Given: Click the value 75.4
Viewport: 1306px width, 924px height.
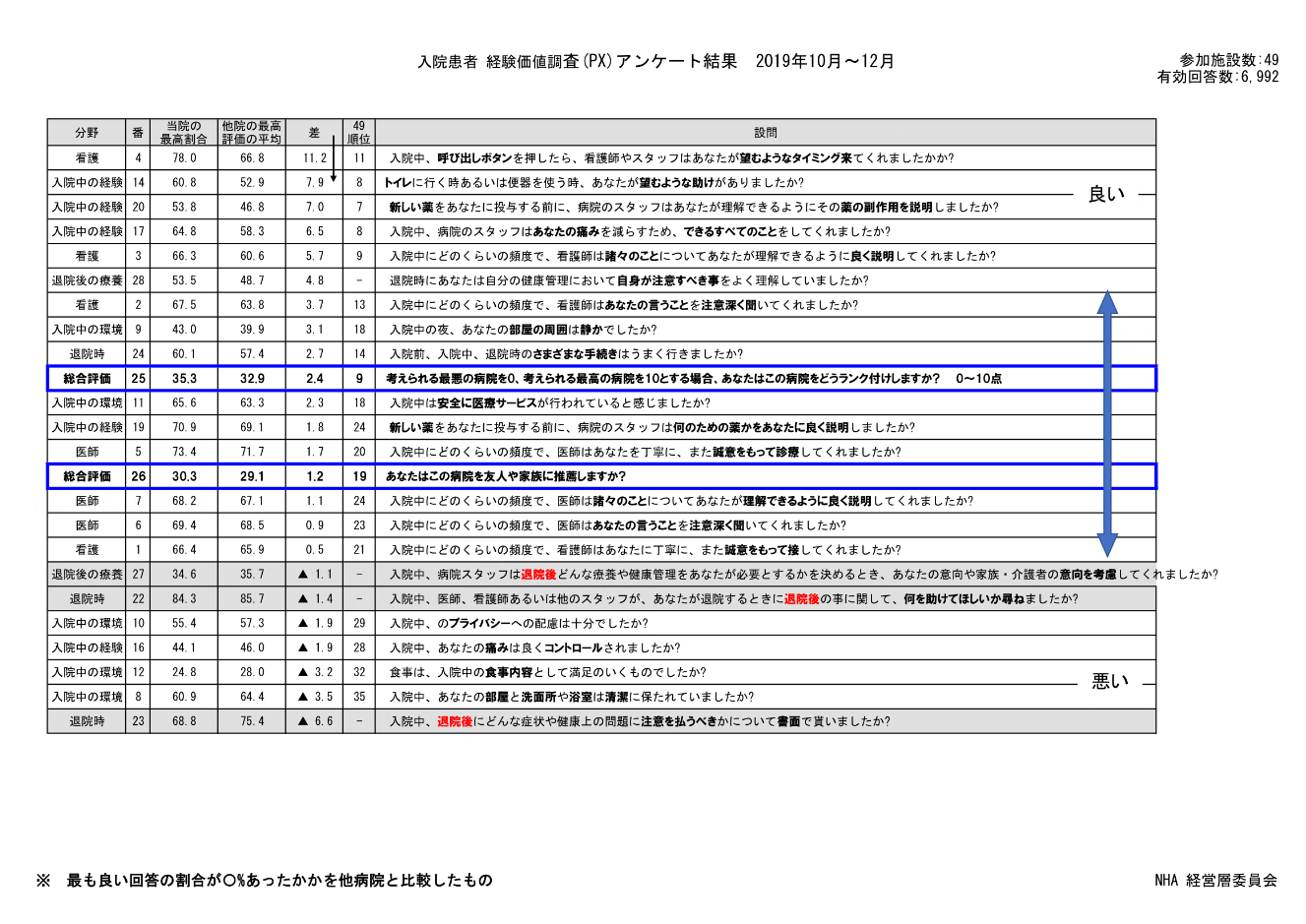Looking at the screenshot, I should 252,721.
